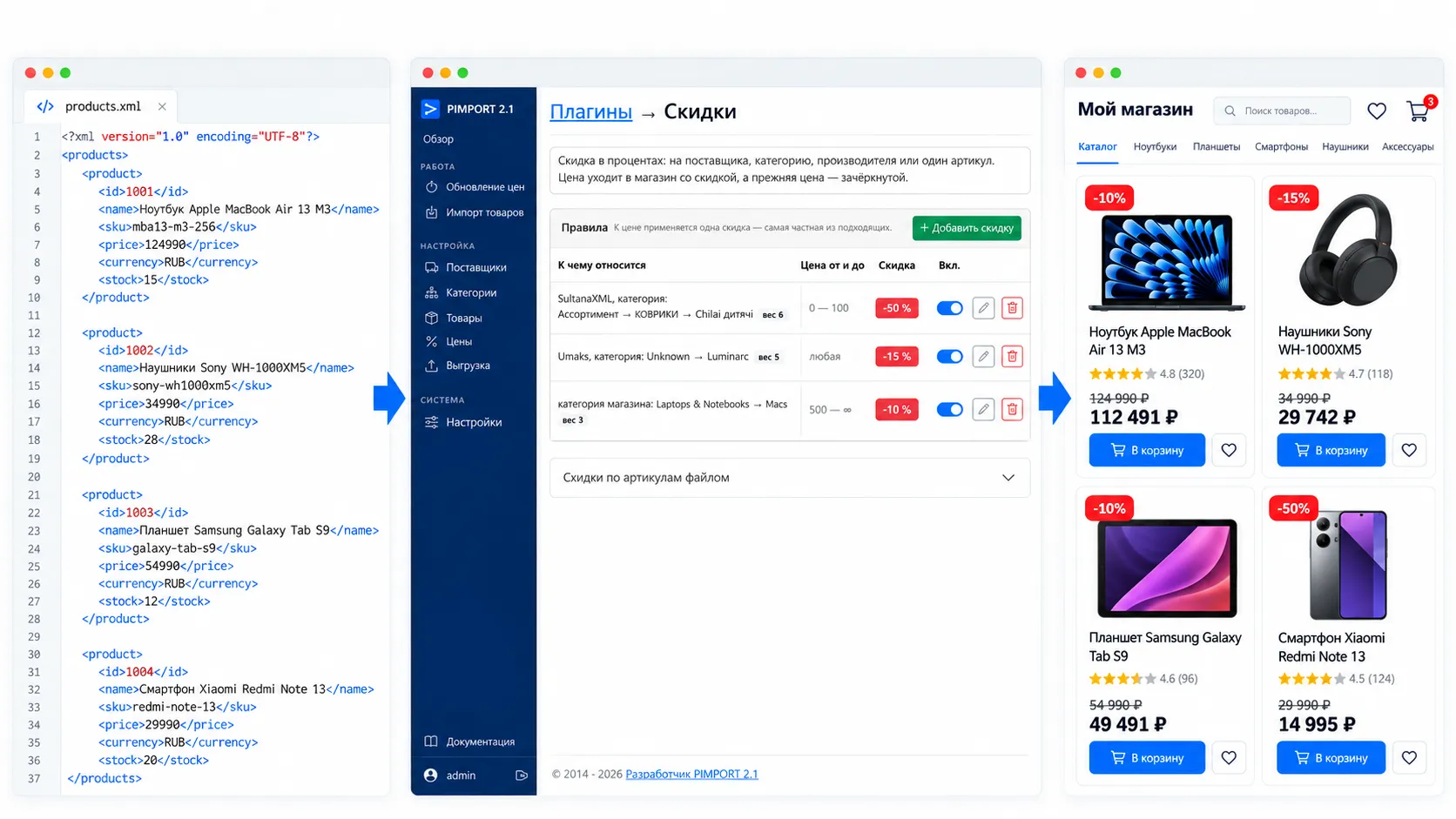Go to 'Поставщики' in the sidebar
This screenshot has width=1456, height=819.
[x=466, y=267]
